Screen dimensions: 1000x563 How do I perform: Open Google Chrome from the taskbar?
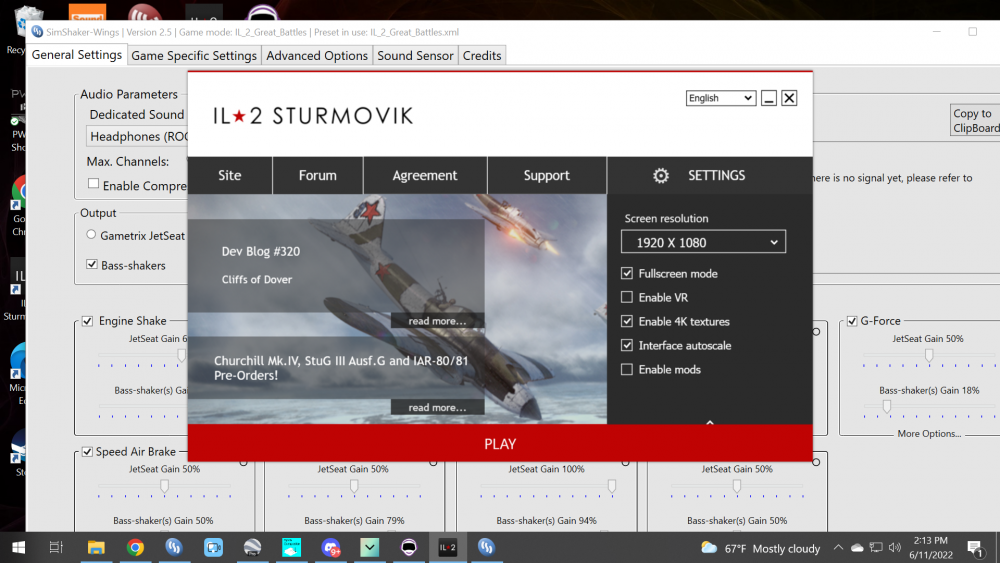click(x=135, y=547)
